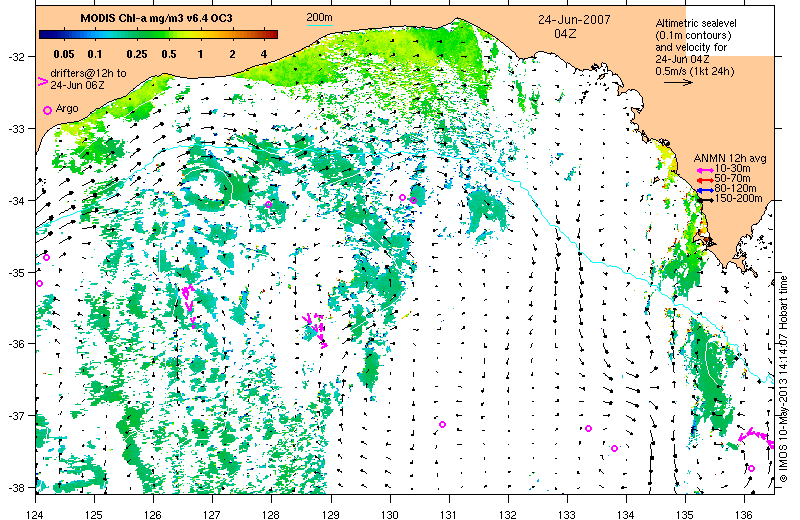Click the Argo float marker near 128E 34S
Viewport: 800px width, 520px height.
pyautogui.click(x=268, y=205)
